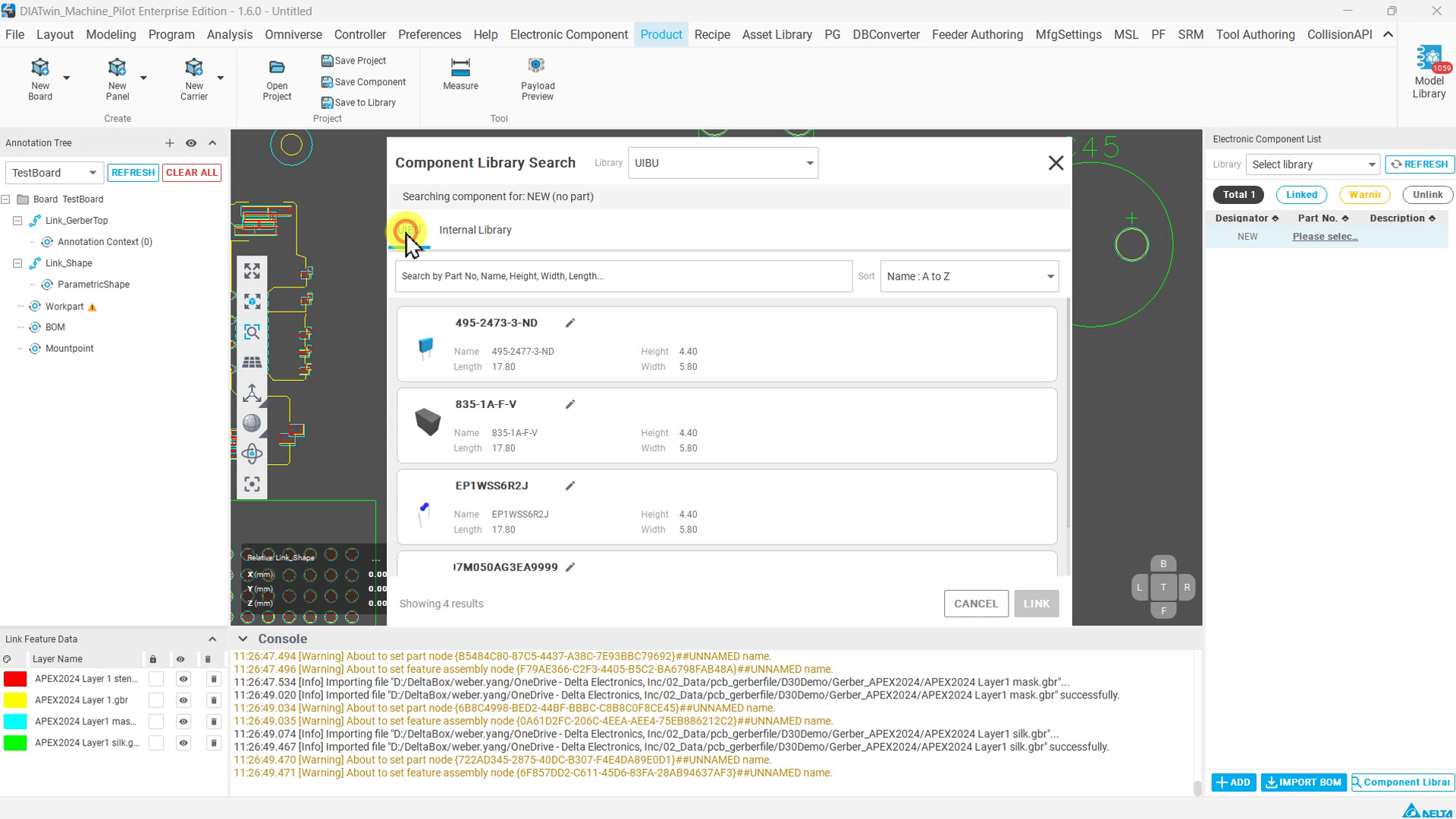Lock the APEX2024 Layer 1.gbr layer
This screenshot has height=819, width=1456.
click(x=156, y=700)
